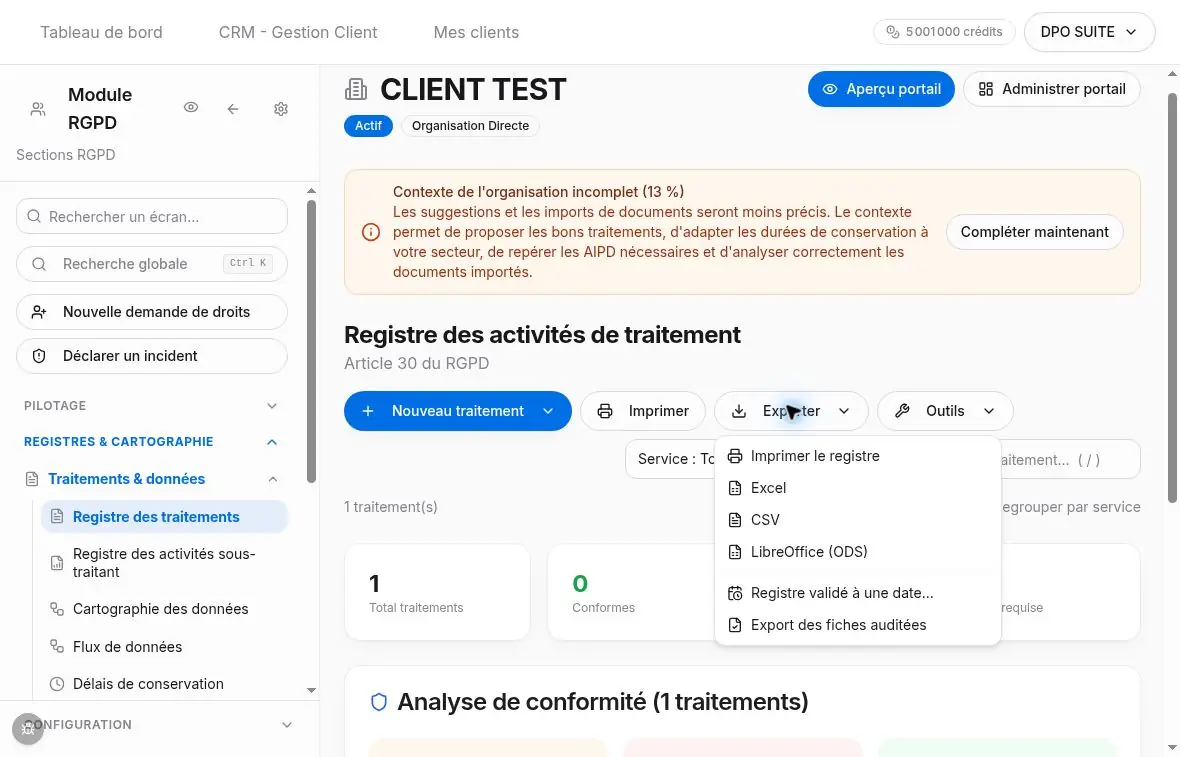This screenshot has height=757, width=1180.
Task: Click the bug icon at the bottom left
Action: (x=28, y=728)
